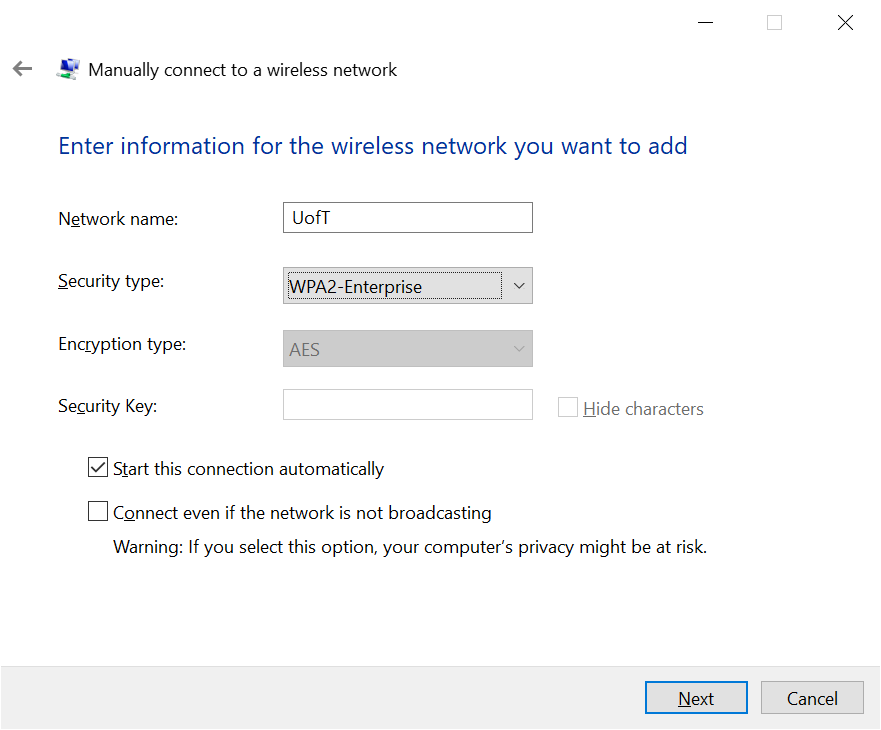Click the Network name field containing UofT
The height and width of the screenshot is (730, 881).
[407, 217]
